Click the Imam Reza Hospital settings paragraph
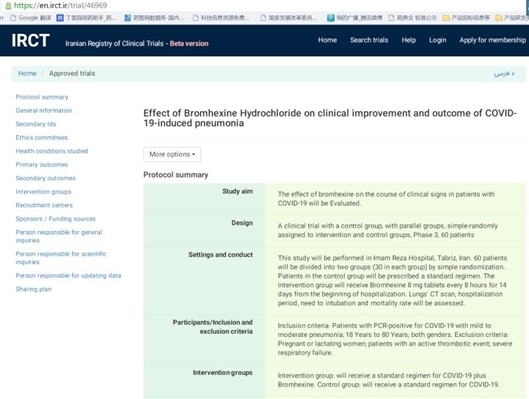529x399 pixels. pyautogui.click(x=392, y=280)
